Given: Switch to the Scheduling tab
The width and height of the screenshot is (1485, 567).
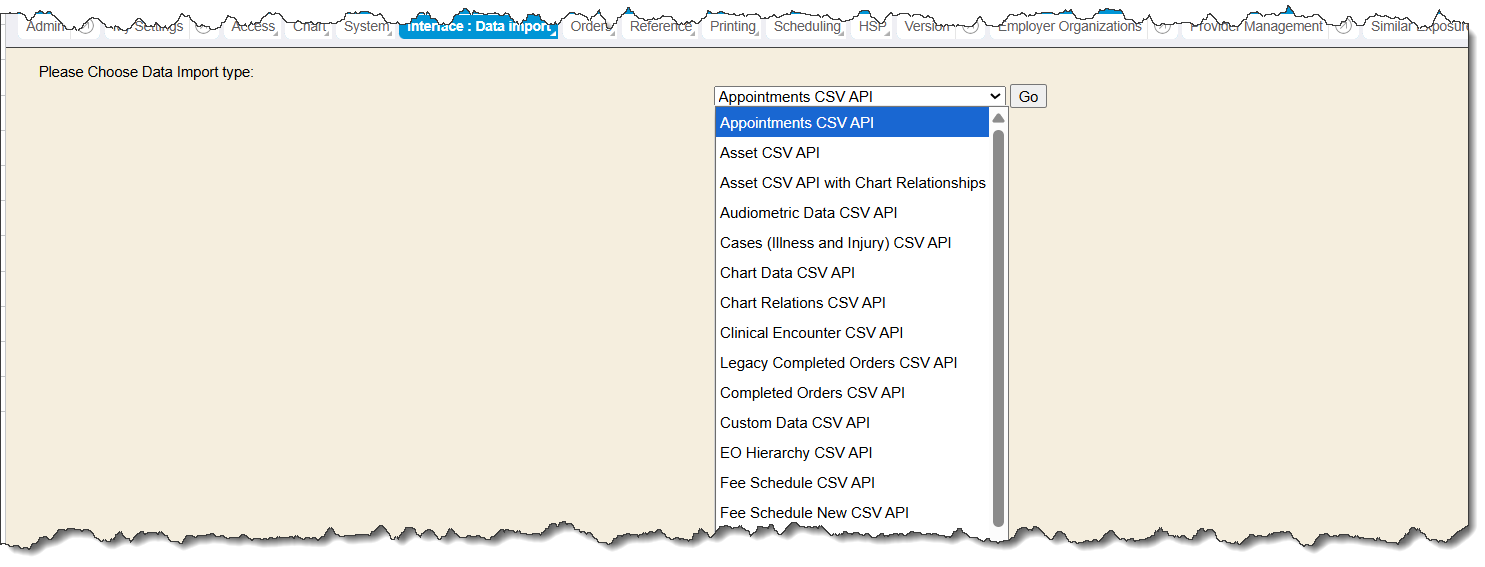Looking at the screenshot, I should (x=807, y=27).
